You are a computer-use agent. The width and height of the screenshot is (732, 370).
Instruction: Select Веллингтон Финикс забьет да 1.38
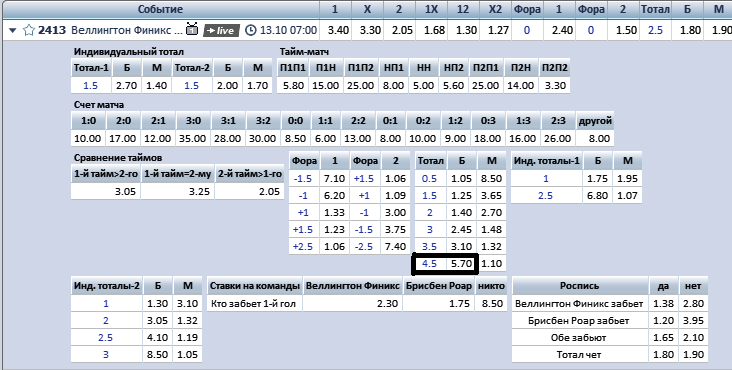click(x=663, y=304)
